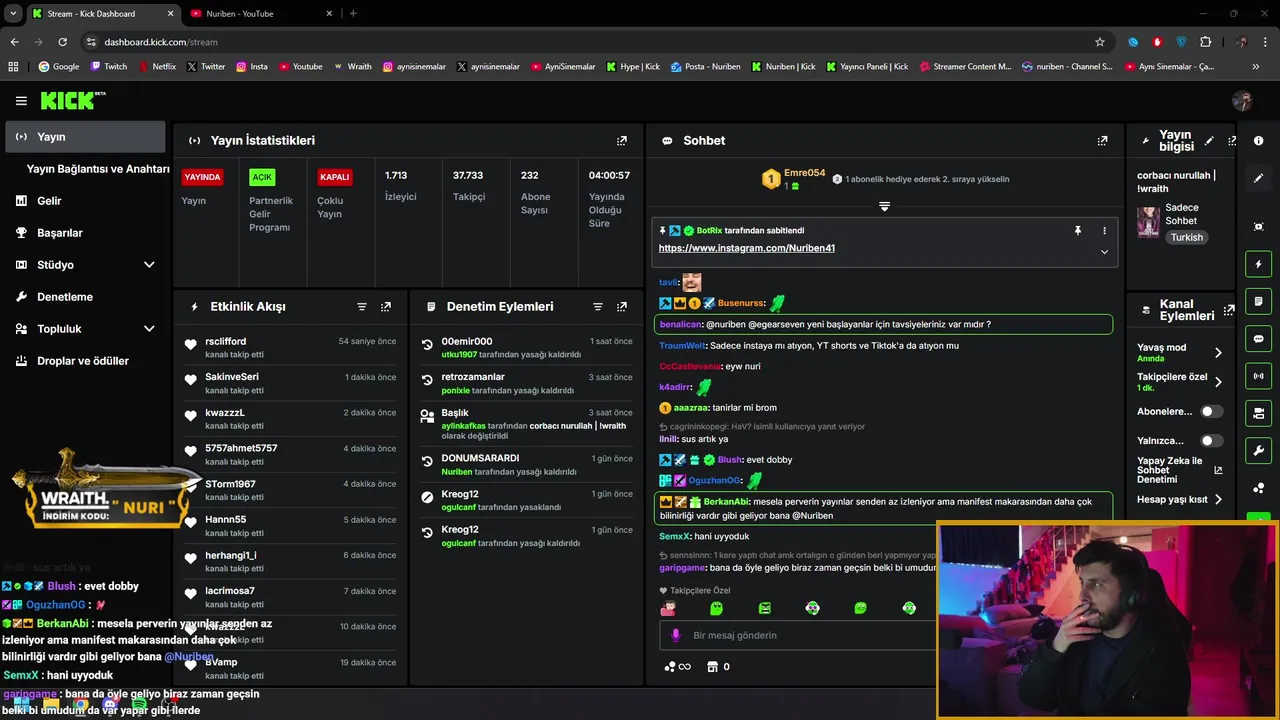Collapse the gift leaderboard handle in chat

click(884, 206)
